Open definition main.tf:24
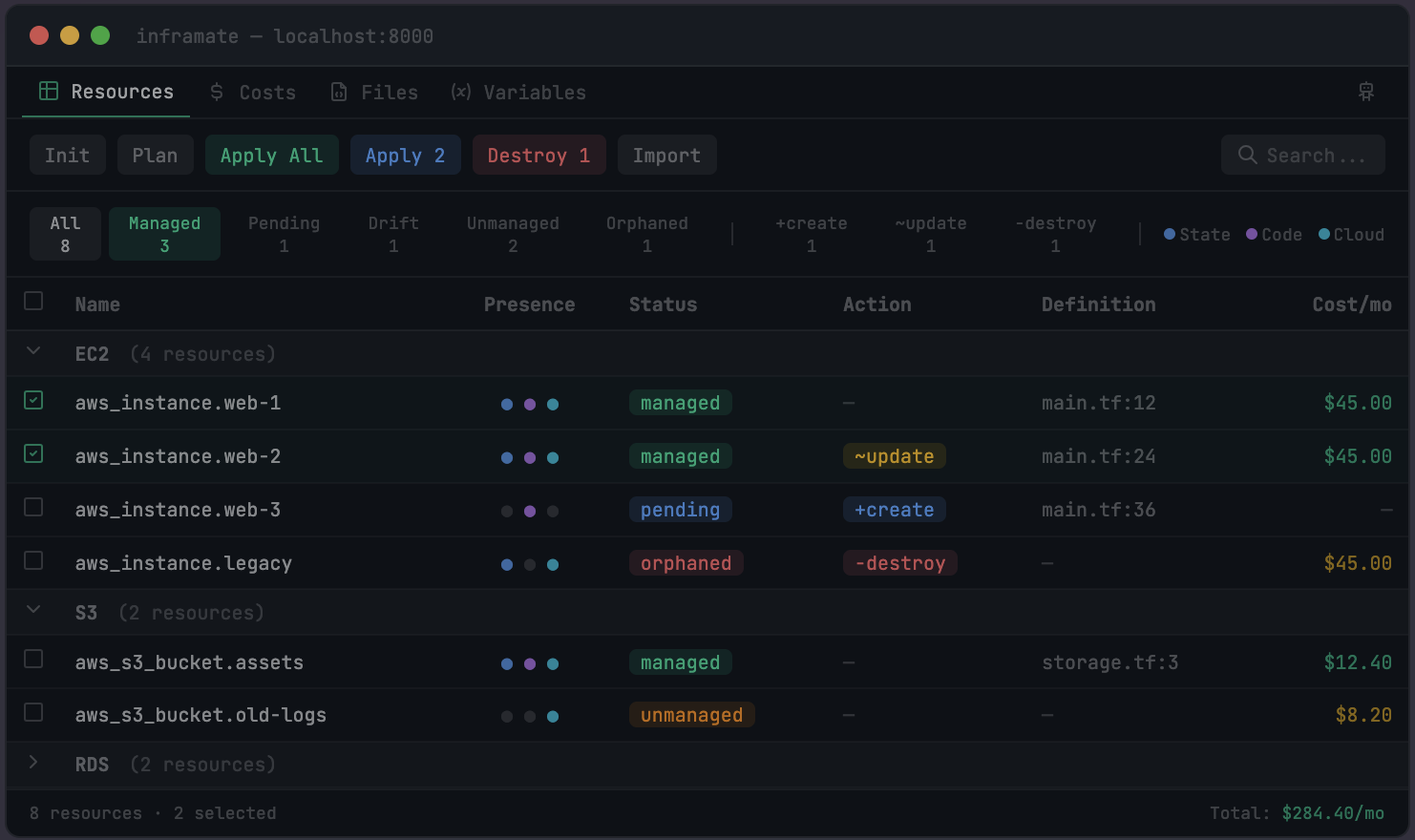The image size is (1415, 840). point(1099,456)
